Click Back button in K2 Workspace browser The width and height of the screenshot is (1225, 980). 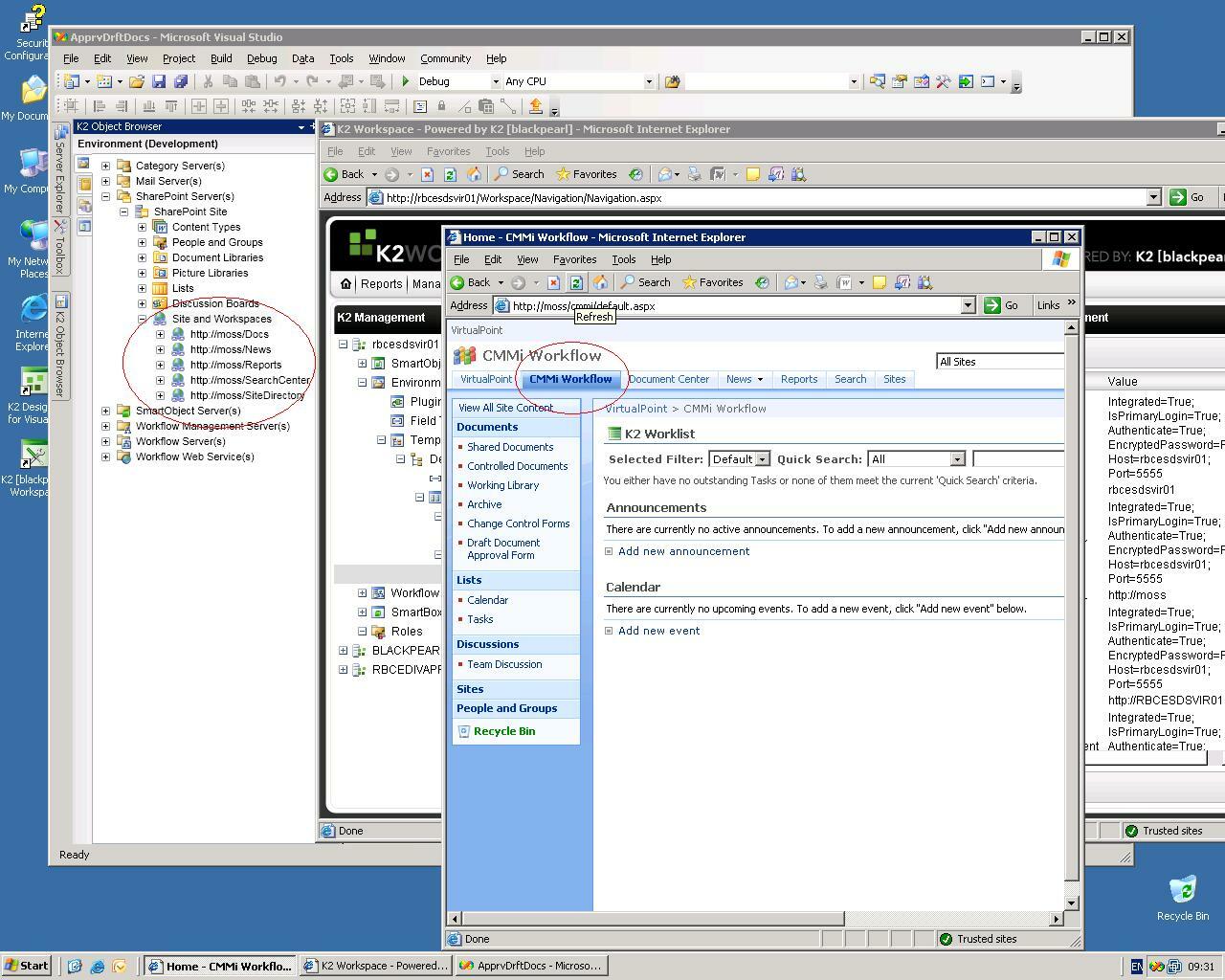pyautogui.click(x=345, y=174)
